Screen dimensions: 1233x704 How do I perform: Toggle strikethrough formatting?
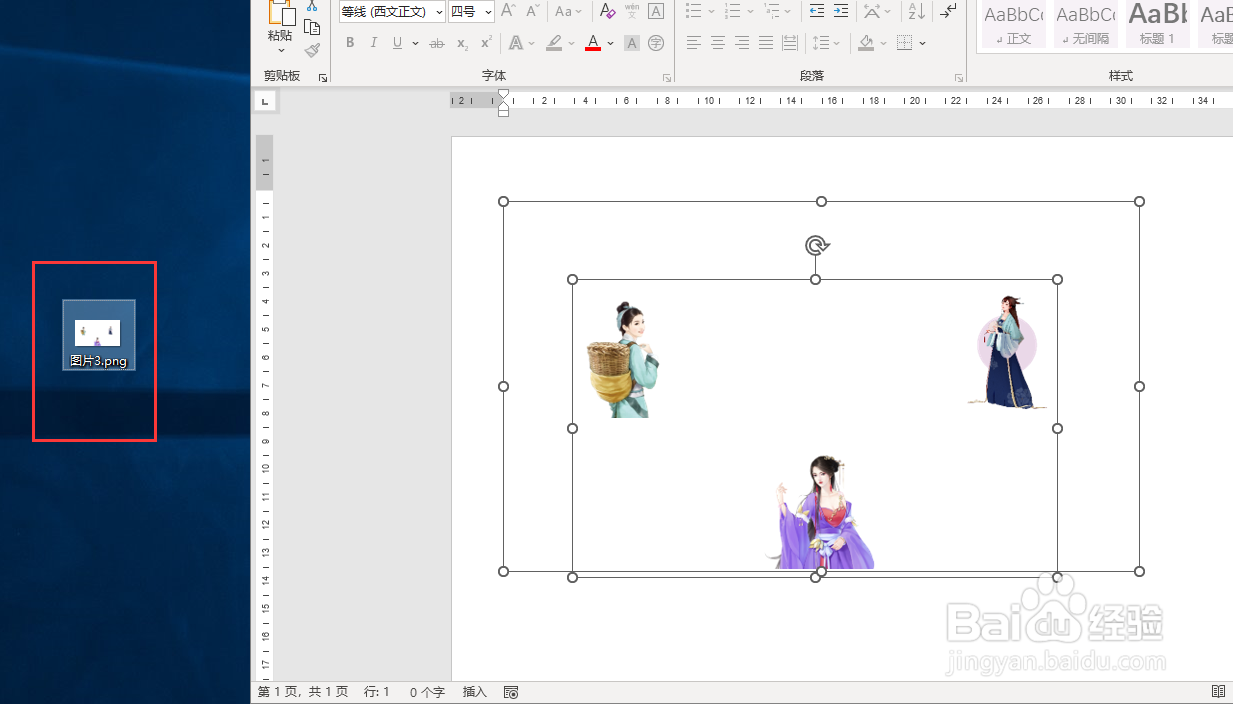click(x=437, y=43)
